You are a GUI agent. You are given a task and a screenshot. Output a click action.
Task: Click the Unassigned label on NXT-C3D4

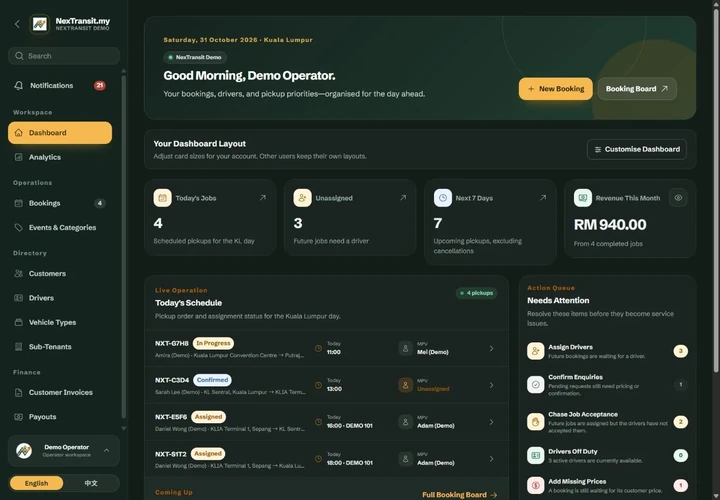tap(433, 389)
